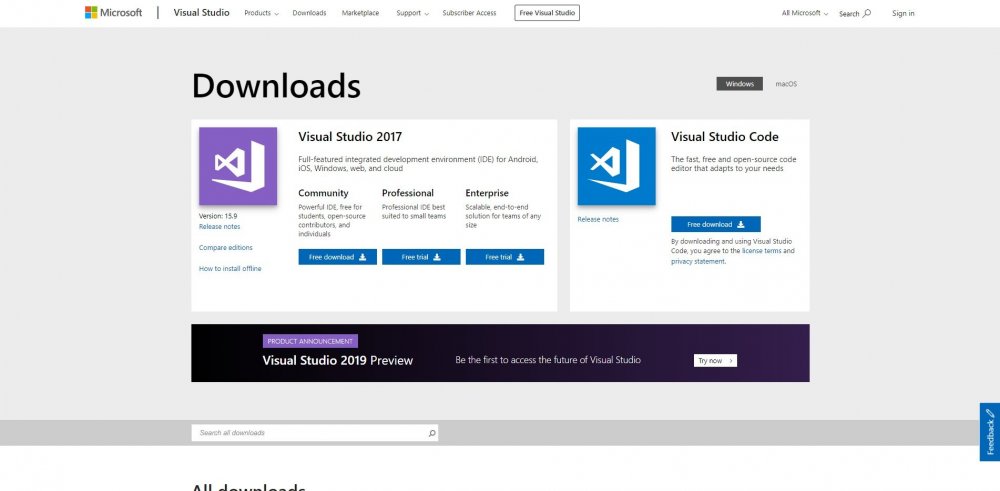This screenshot has width=1000, height=491.
Task: Open the Compare editions link
Action: 226,247
